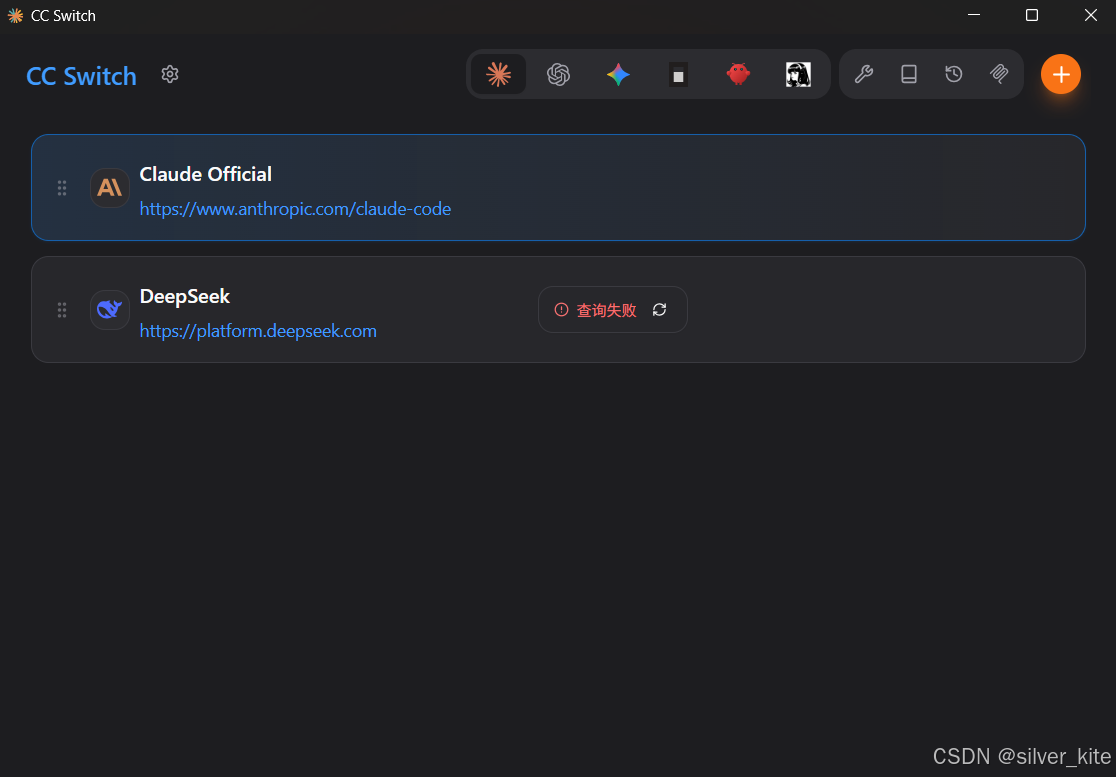Viewport: 1116px width, 777px height.
Task: Open the anthropic.com/claude-code link
Action: click(295, 209)
